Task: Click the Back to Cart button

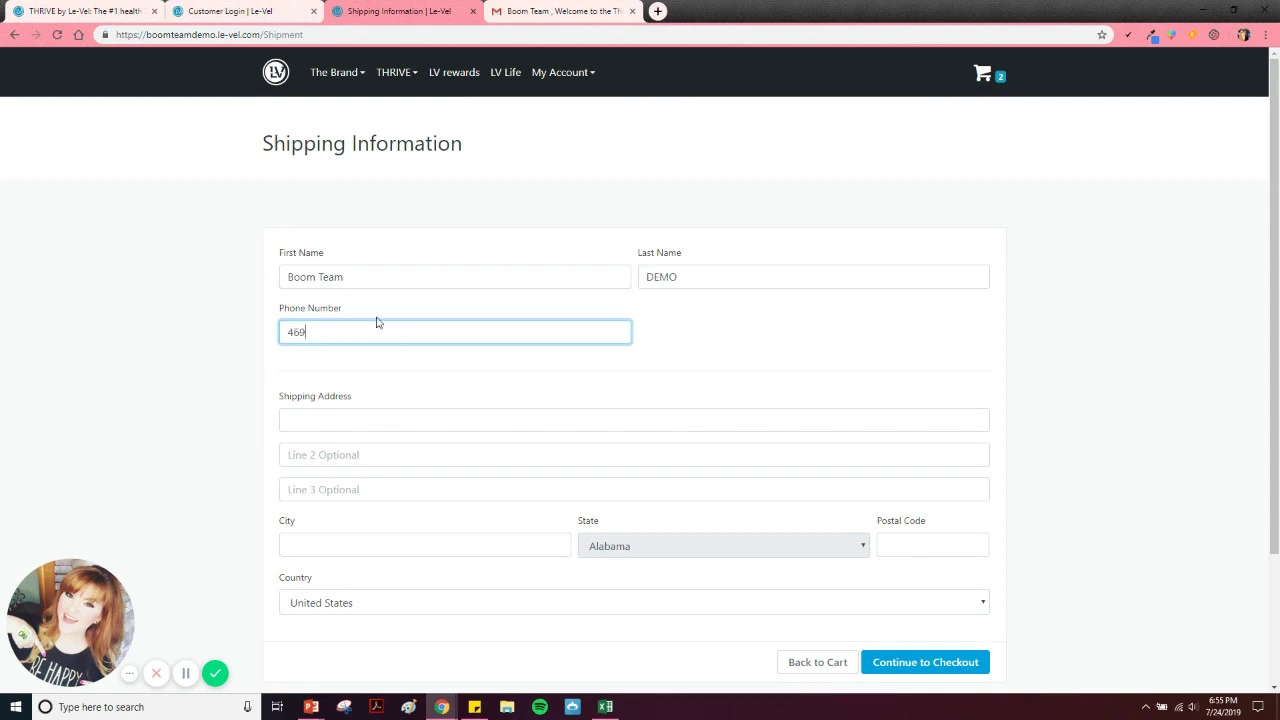Action: pyautogui.click(x=817, y=662)
